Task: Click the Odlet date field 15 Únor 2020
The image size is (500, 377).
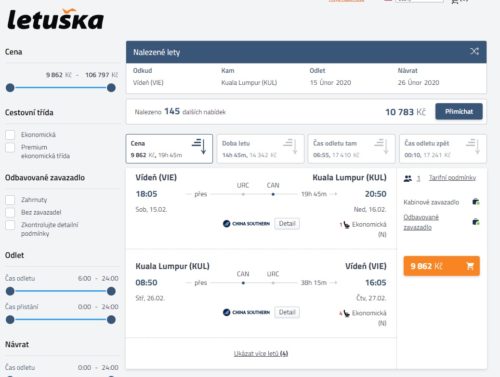Action: pos(330,82)
